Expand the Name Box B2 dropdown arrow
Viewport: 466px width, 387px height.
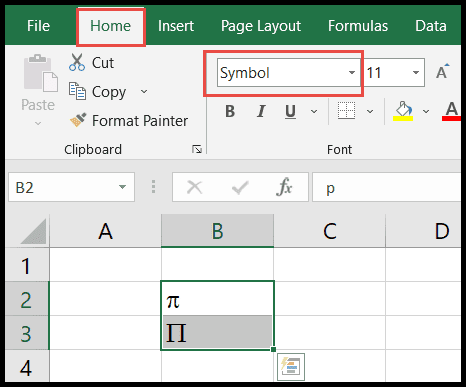tap(122, 187)
